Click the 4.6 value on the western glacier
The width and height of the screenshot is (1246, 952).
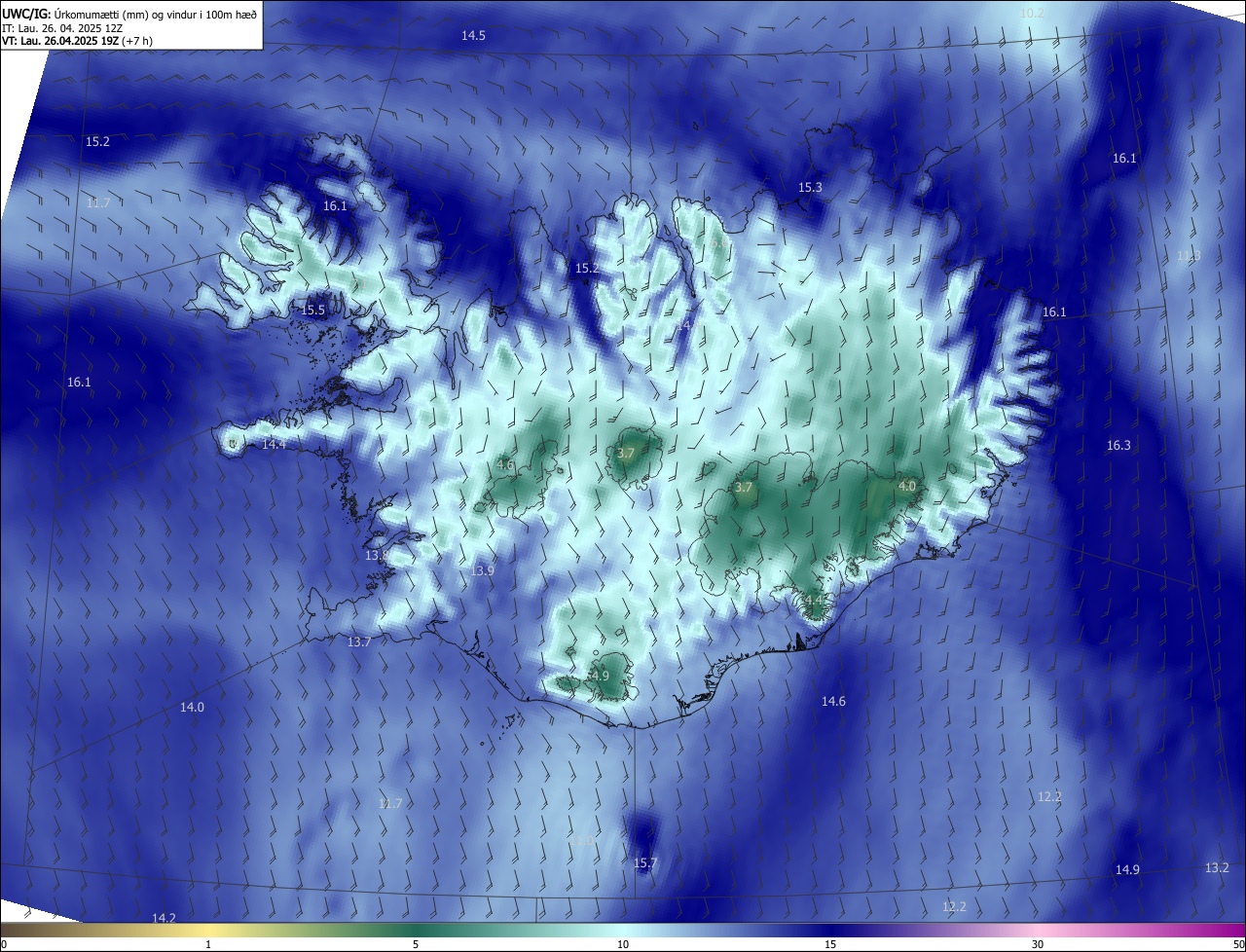(x=505, y=465)
